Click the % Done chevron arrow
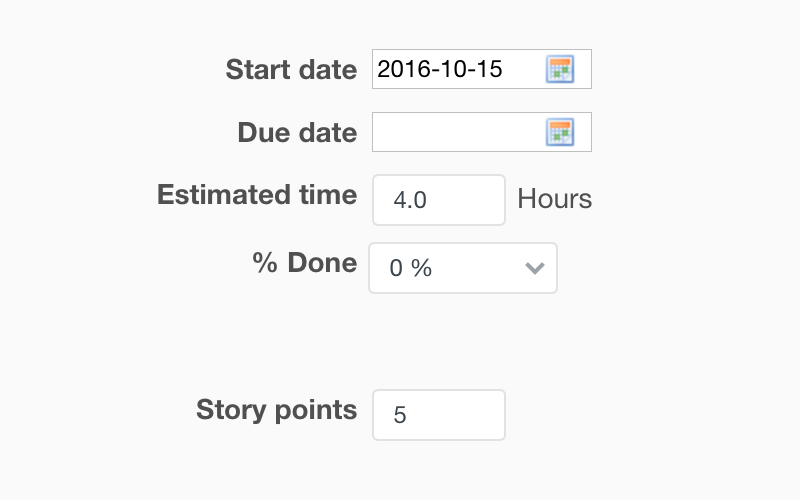Viewport: 800px width, 500px height. 535,268
